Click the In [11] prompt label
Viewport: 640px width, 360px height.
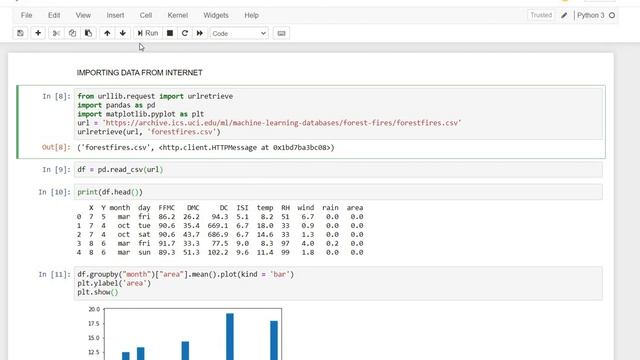pyautogui.click(x=54, y=275)
